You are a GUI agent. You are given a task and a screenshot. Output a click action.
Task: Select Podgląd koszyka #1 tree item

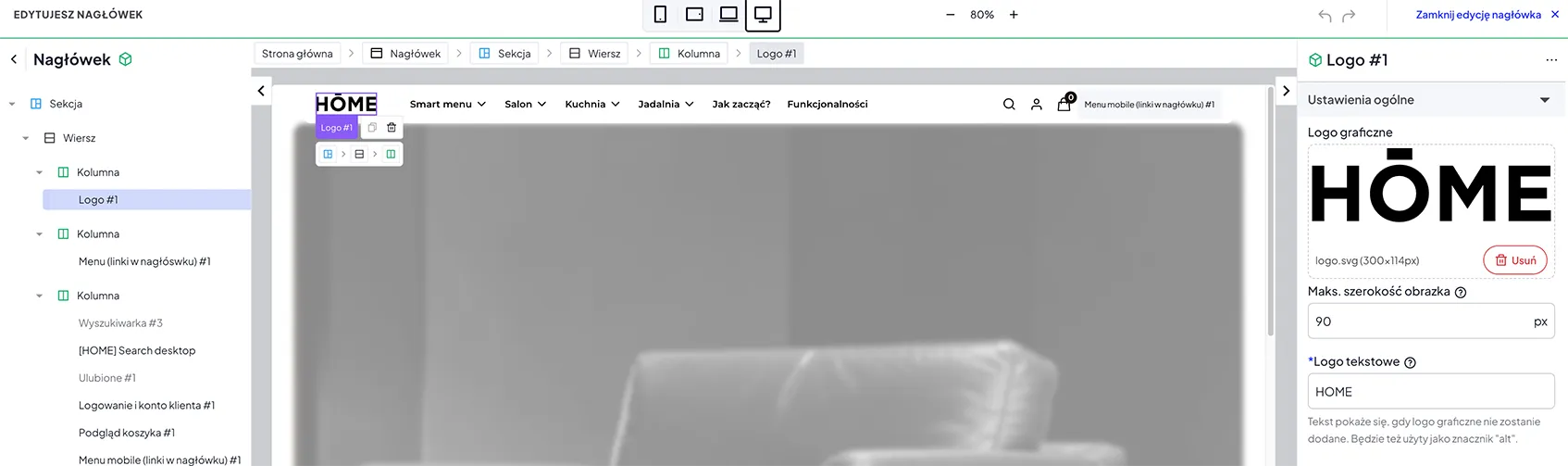pyautogui.click(x=127, y=433)
